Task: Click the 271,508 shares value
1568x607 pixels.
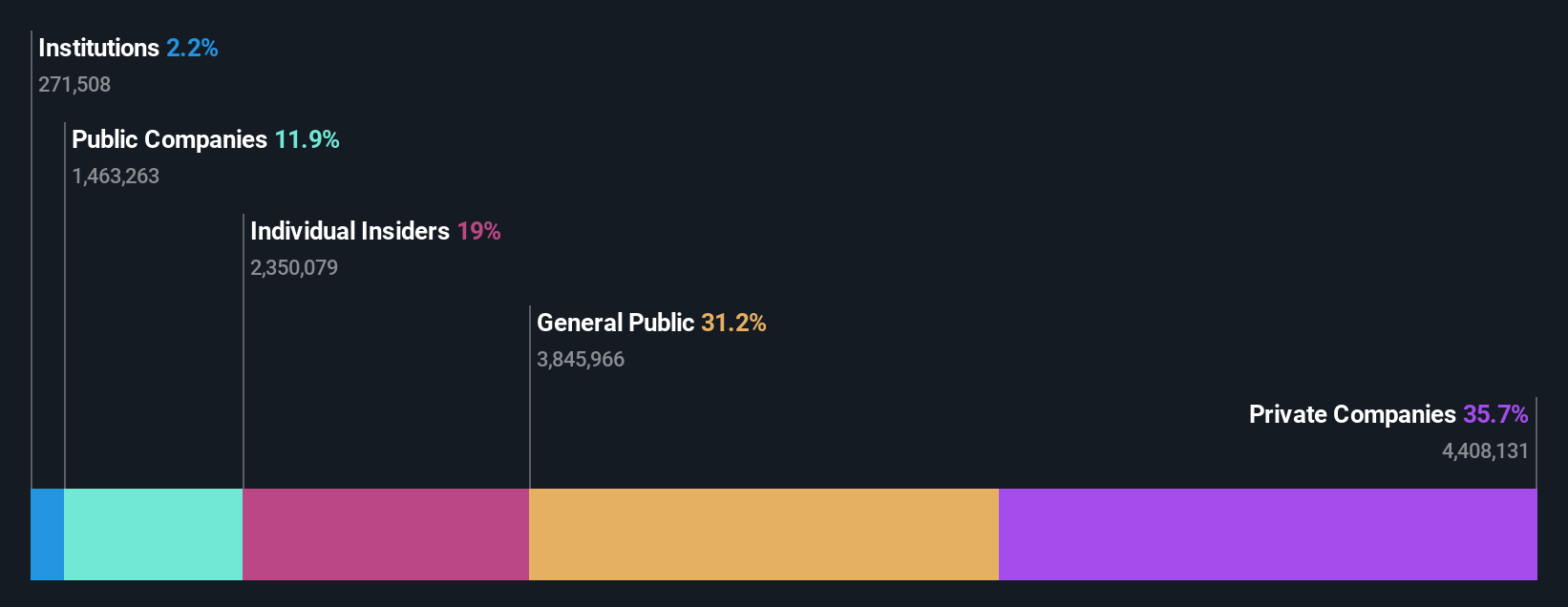Action: point(74,85)
